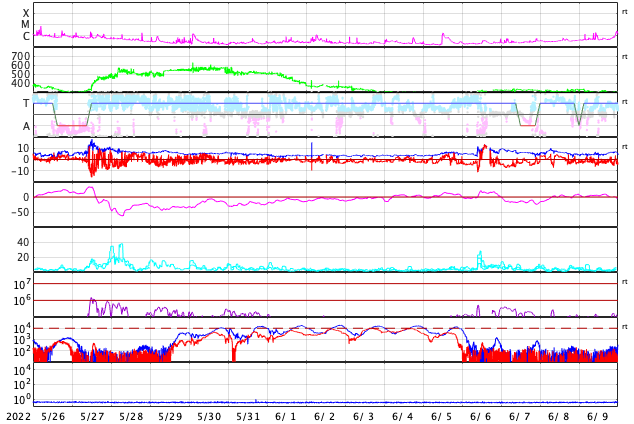Select the 6/ 6 date label
The width and height of the screenshot is (634, 424).
[x=480, y=417]
